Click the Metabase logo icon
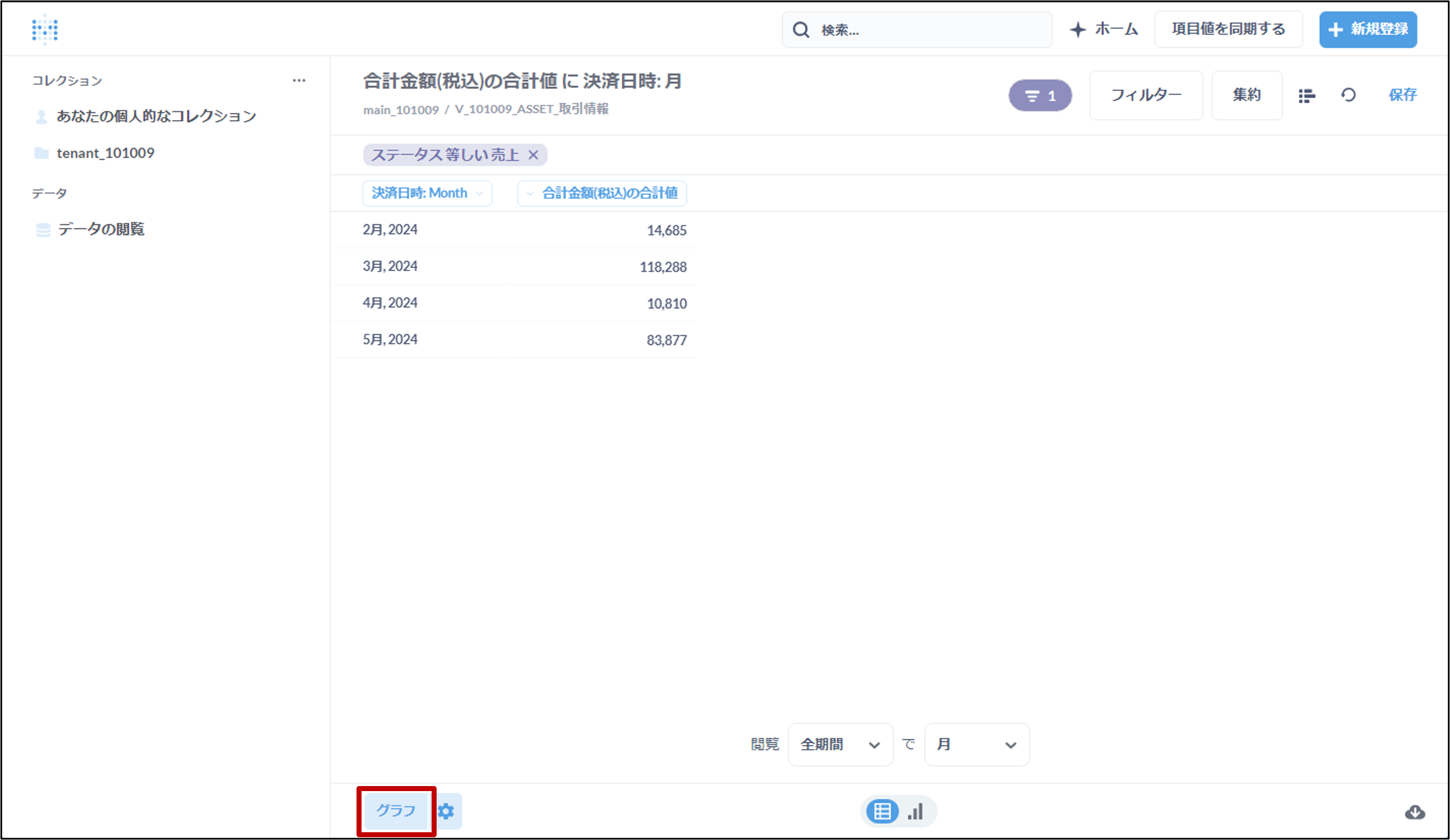The height and width of the screenshot is (840, 1450). pos(45,29)
